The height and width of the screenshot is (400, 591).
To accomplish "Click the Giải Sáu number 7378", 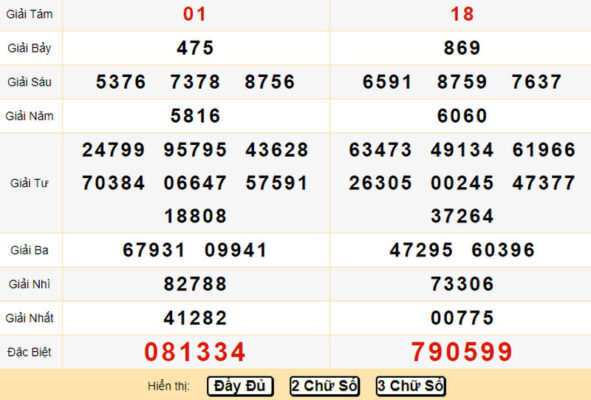I will tap(195, 82).
